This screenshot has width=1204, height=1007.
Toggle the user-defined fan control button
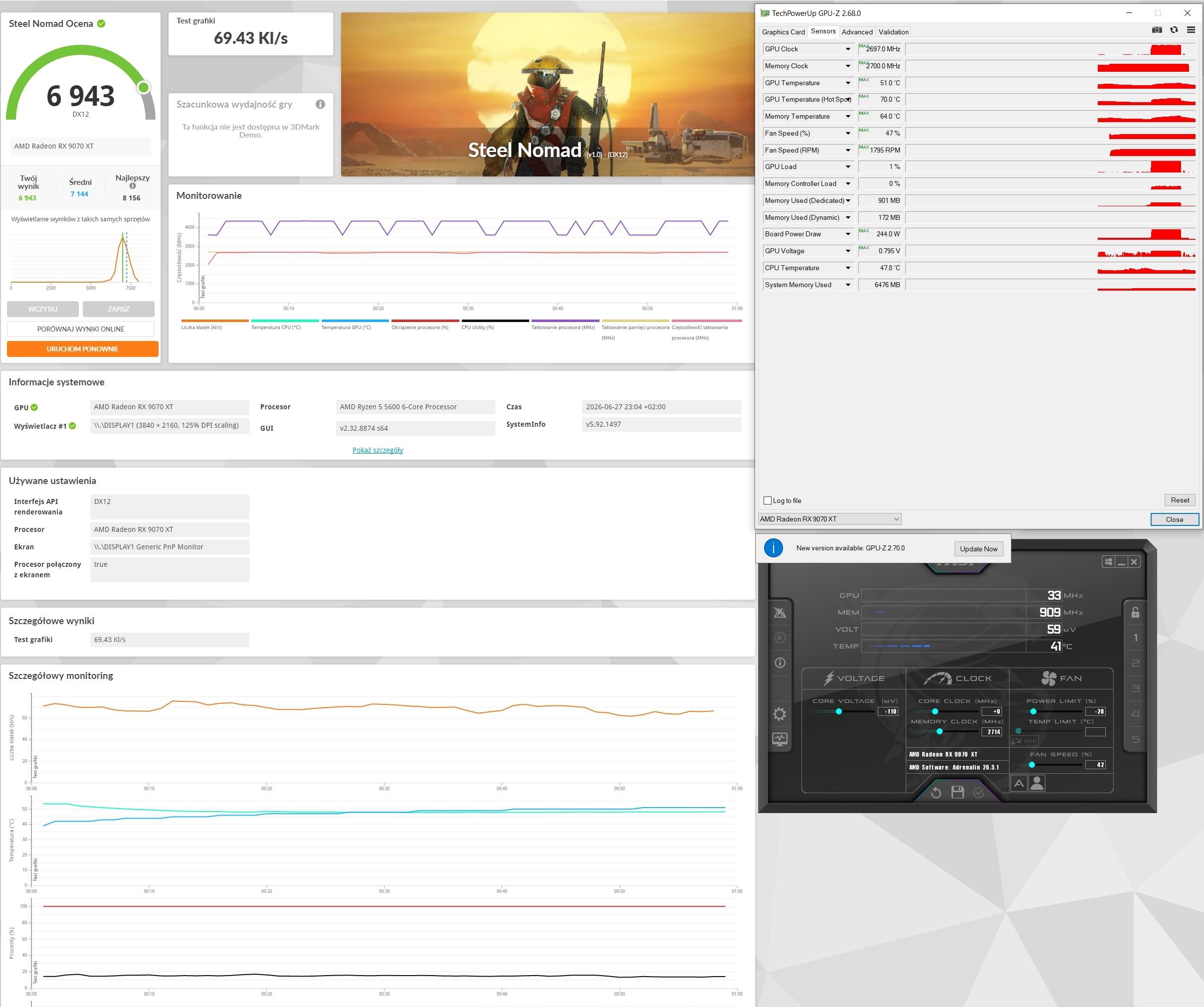pyautogui.click(x=1036, y=783)
